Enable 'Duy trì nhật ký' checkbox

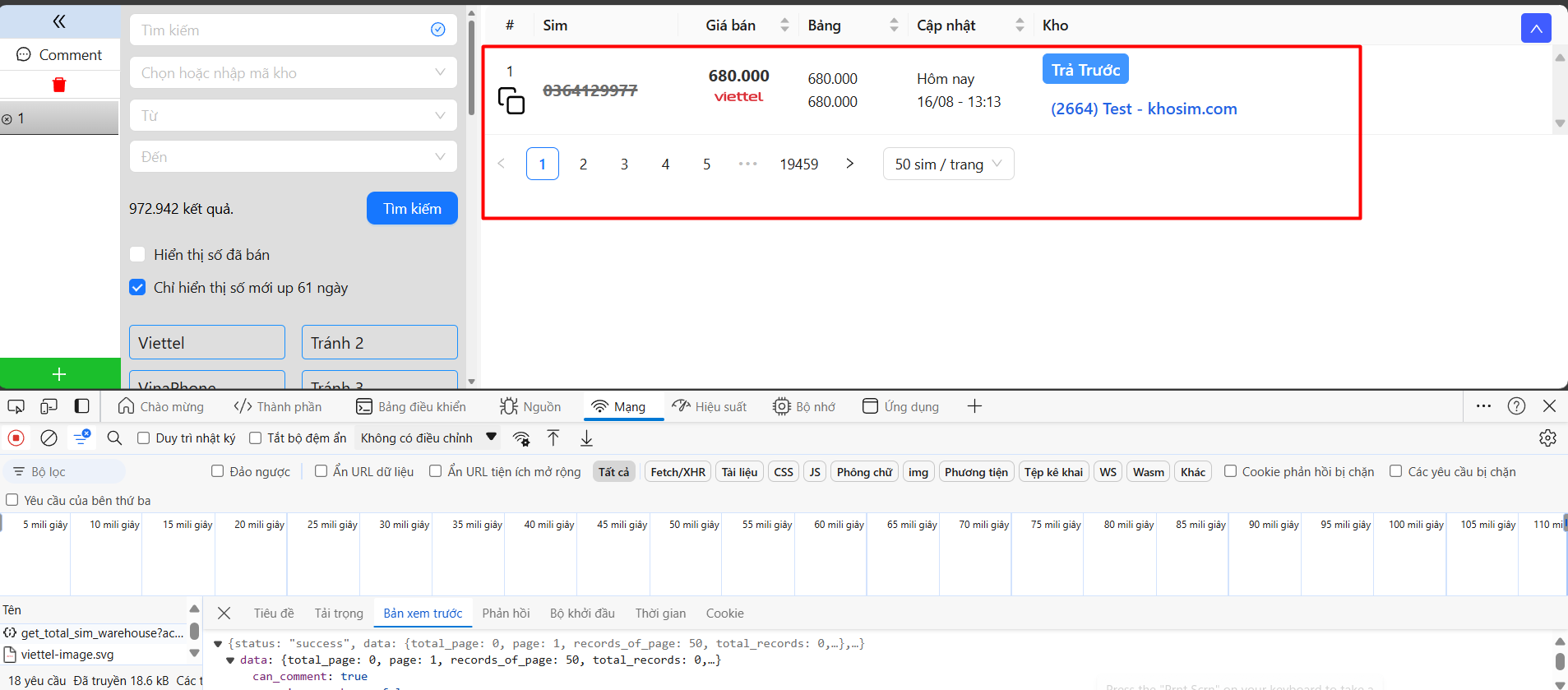coord(143,438)
